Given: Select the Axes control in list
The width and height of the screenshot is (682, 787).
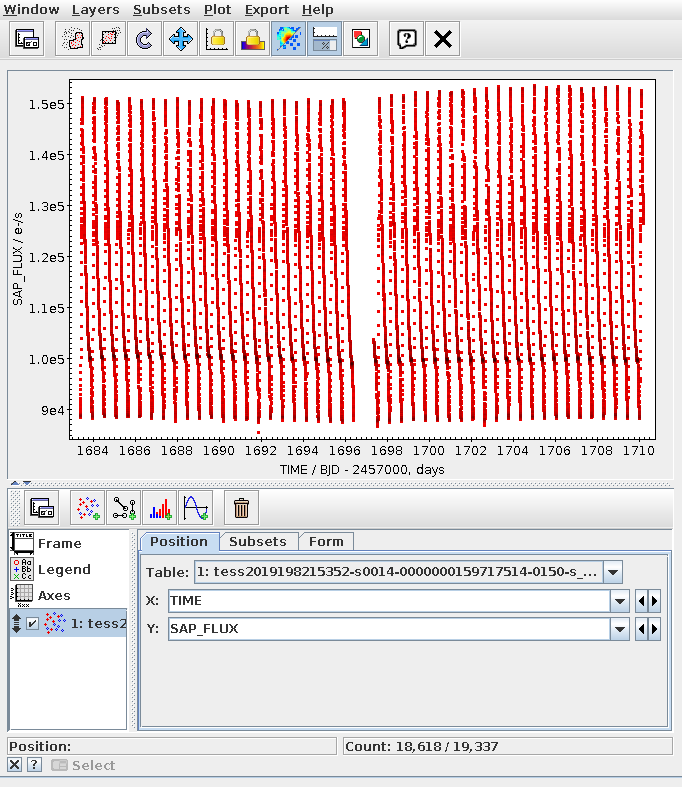Looking at the screenshot, I should [54, 595].
